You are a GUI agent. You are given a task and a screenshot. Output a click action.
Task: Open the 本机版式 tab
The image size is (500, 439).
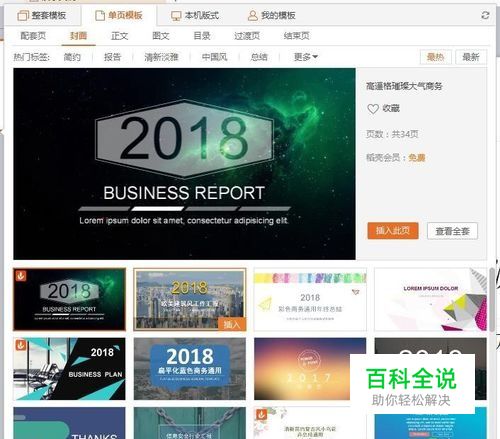click(x=195, y=15)
